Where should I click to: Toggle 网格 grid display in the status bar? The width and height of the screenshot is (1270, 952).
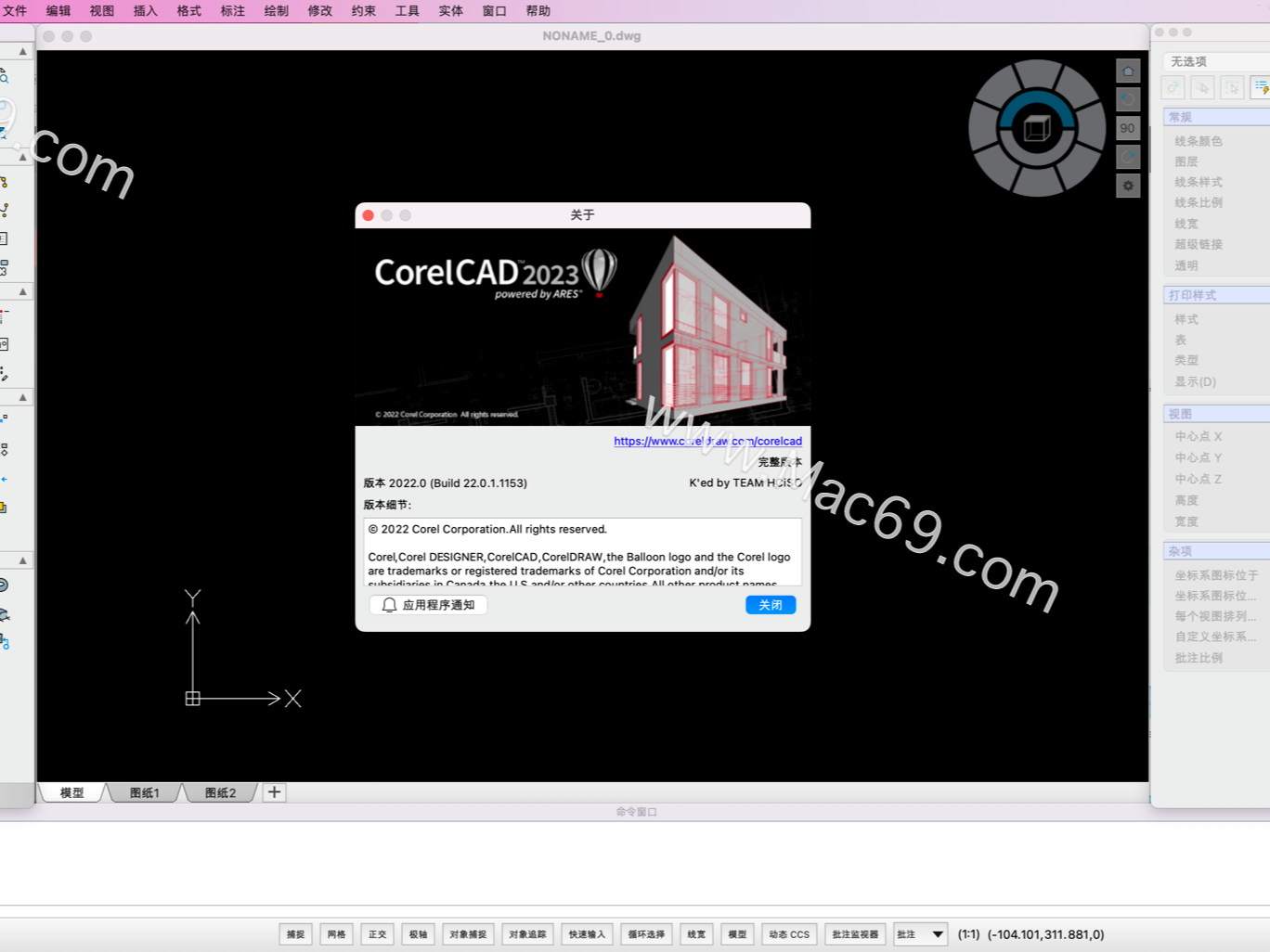[x=336, y=934]
